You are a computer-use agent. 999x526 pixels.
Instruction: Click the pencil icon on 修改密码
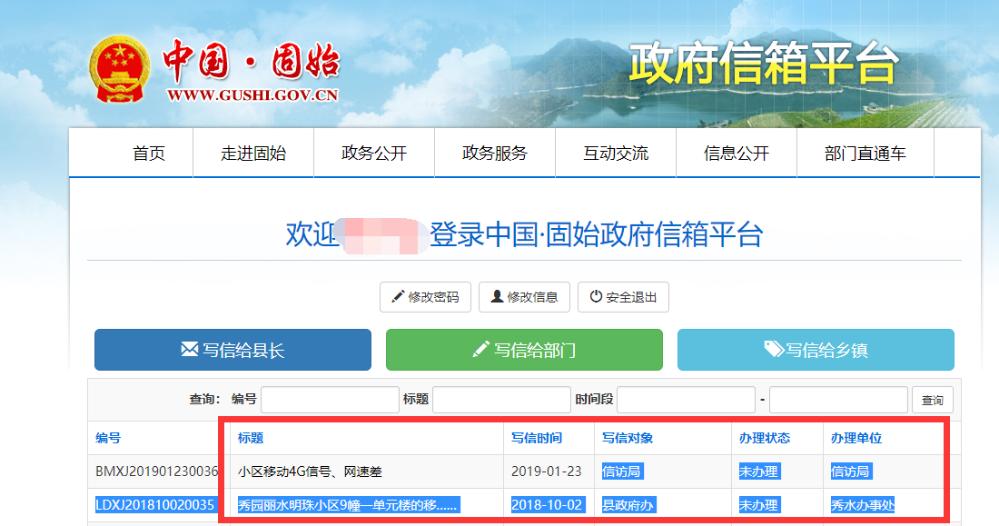(398, 297)
